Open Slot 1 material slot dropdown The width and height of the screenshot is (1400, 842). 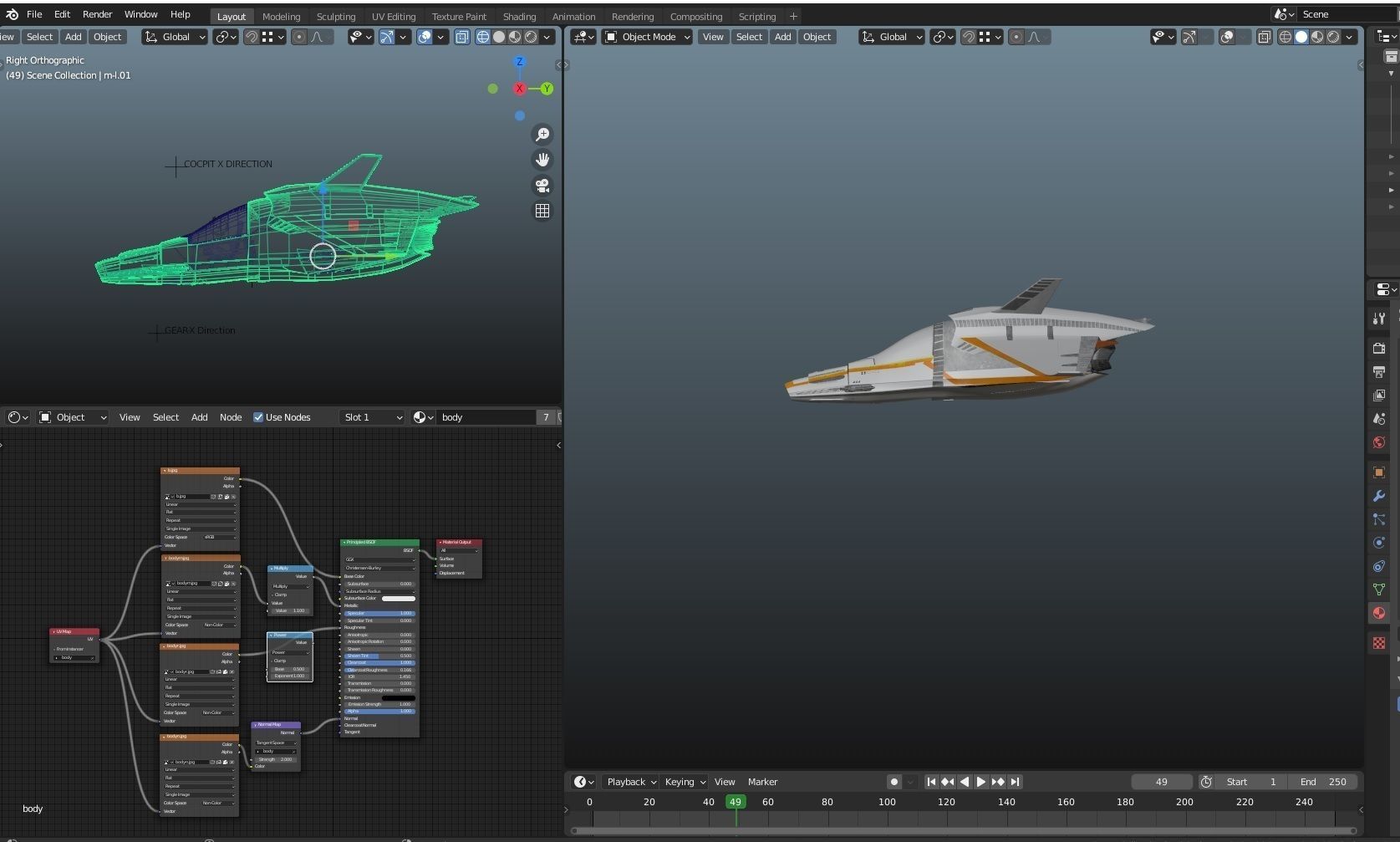pos(373,417)
